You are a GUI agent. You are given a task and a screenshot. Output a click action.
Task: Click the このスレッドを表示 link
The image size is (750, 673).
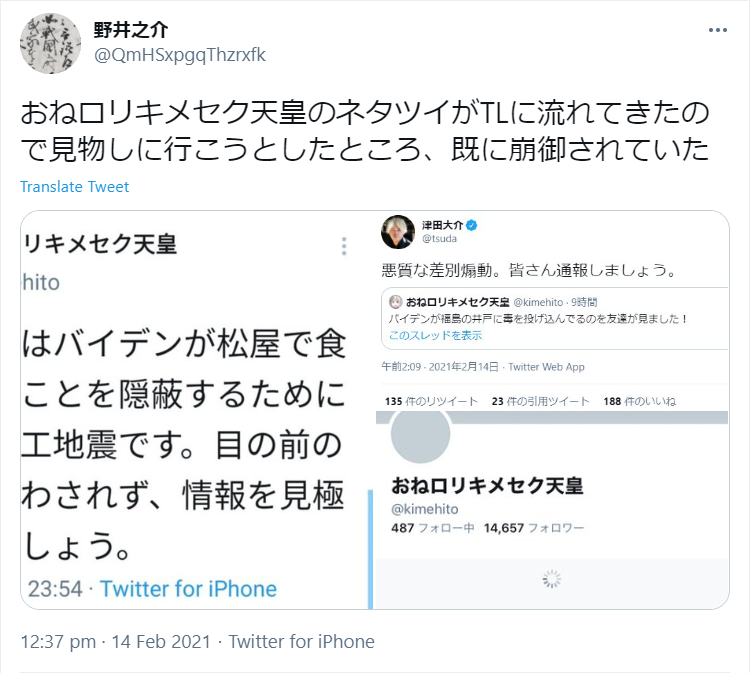(x=435, y=333)
